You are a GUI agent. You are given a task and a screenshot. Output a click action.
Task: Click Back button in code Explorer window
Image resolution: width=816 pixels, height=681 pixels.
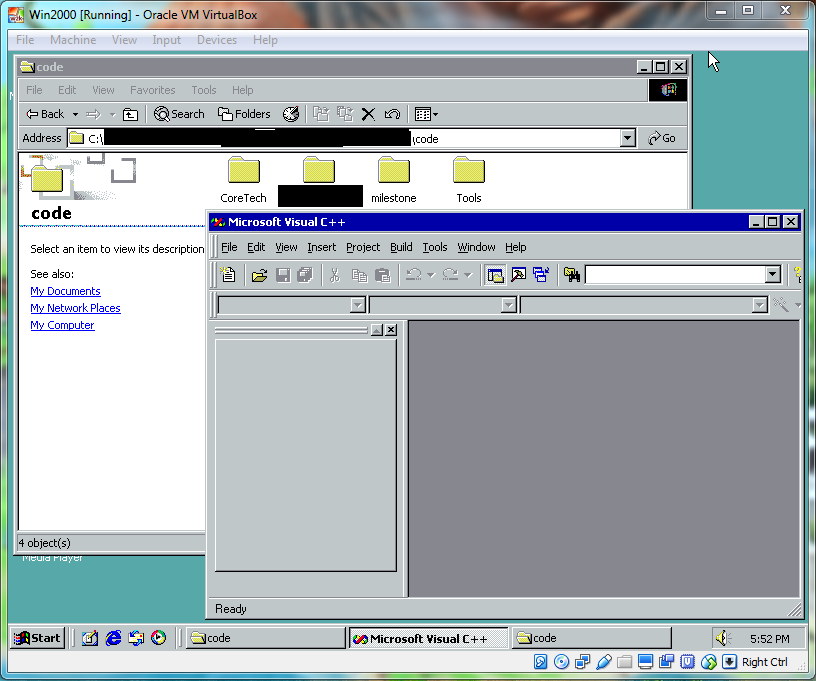[46, 114]
